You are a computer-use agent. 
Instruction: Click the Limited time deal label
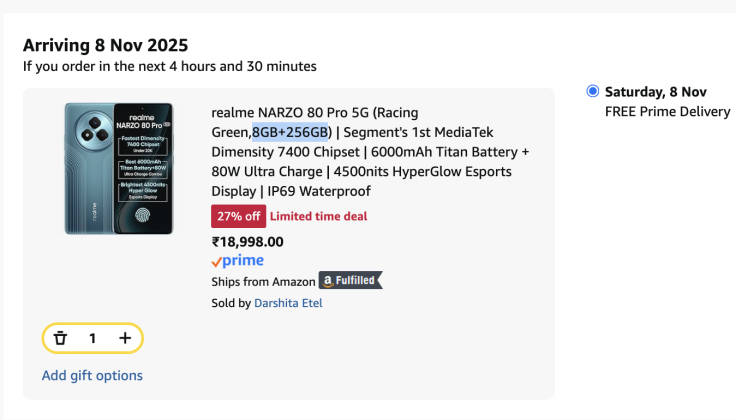(x=318, y=216)
